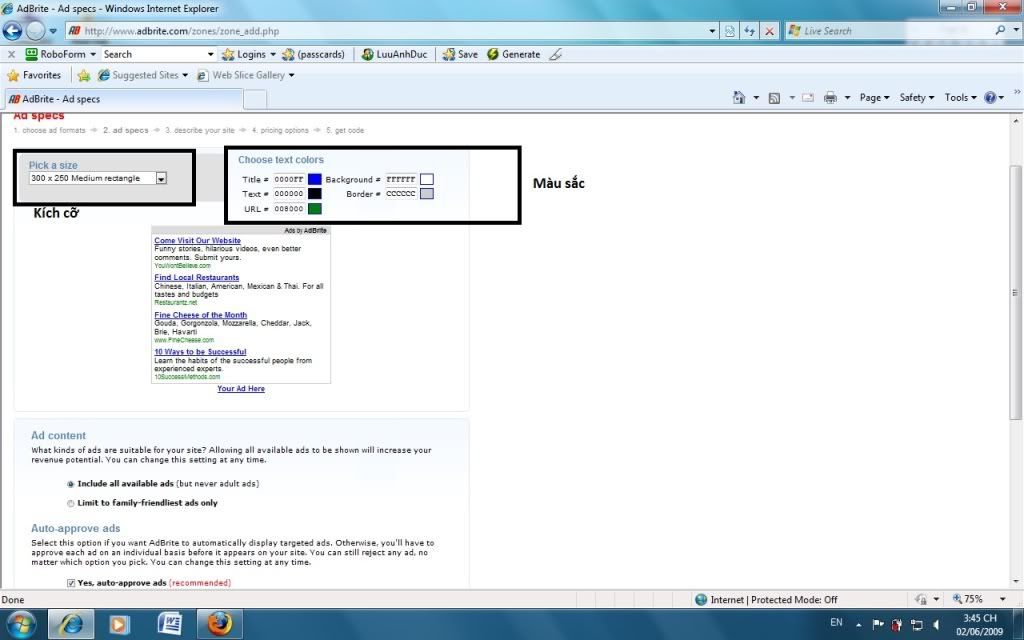Screen dimensions: 1024x640
Task: Click the RoboForm pen icon after Generate
Action: point(555,54)
